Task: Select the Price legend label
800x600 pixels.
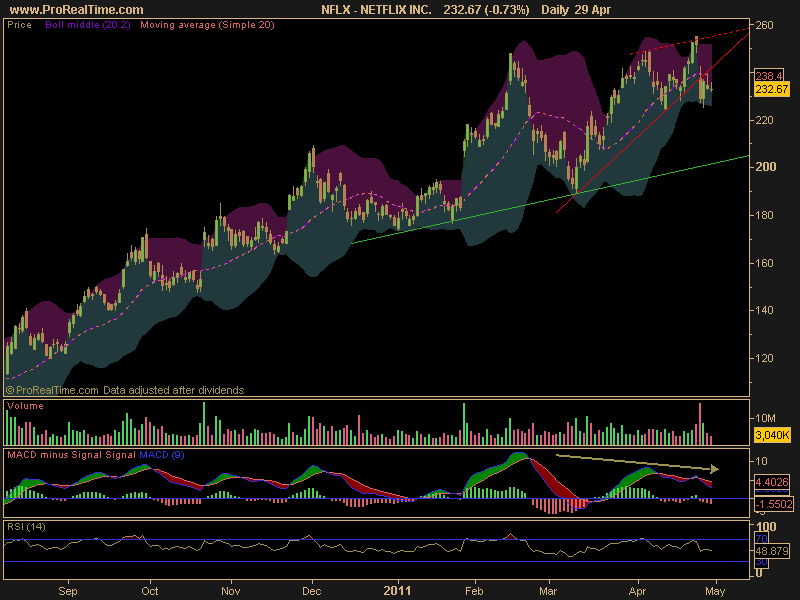Action: tap(19, 24)
